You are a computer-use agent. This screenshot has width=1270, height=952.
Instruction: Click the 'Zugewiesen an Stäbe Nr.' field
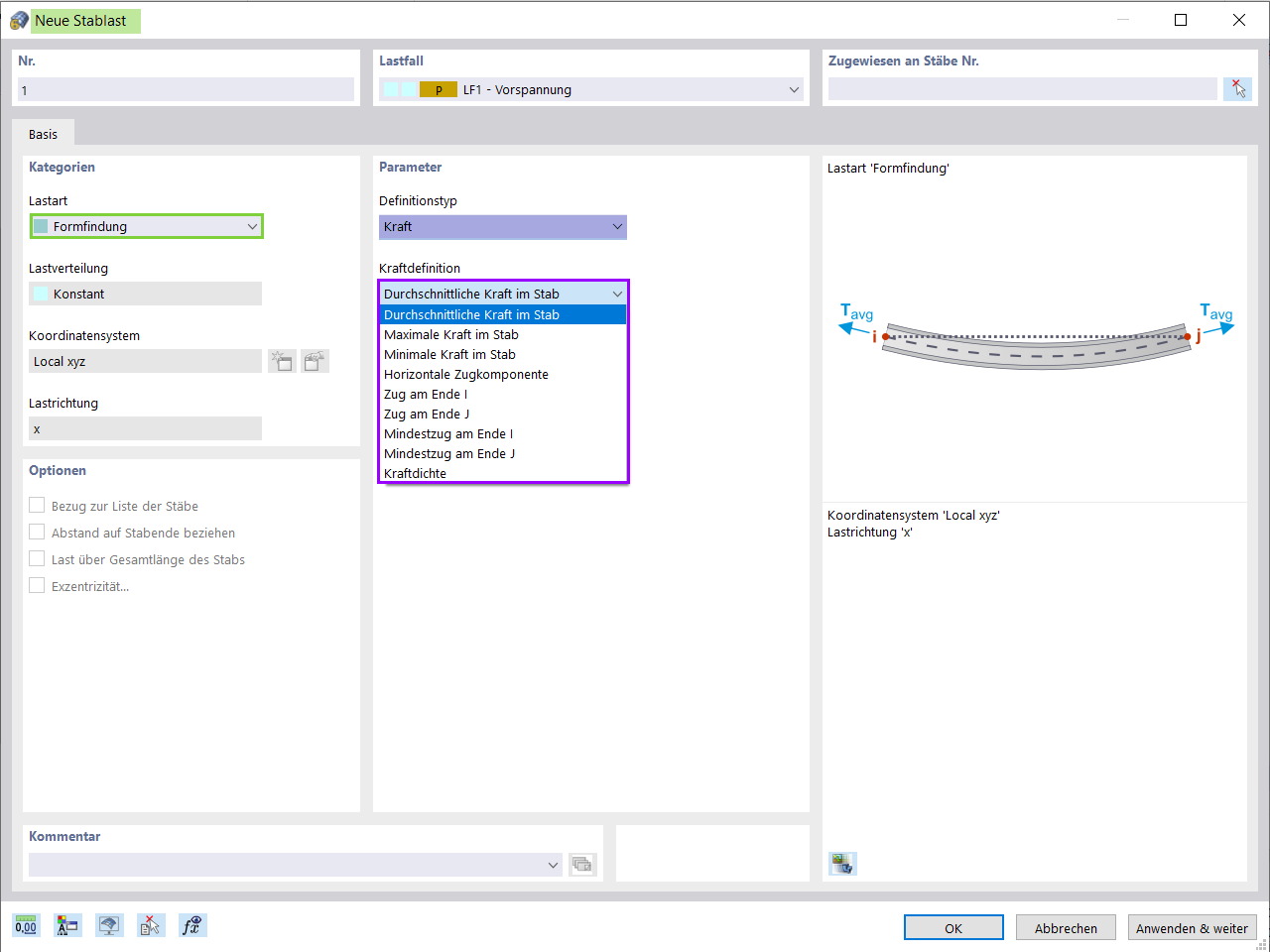[x=1023, y=89]
